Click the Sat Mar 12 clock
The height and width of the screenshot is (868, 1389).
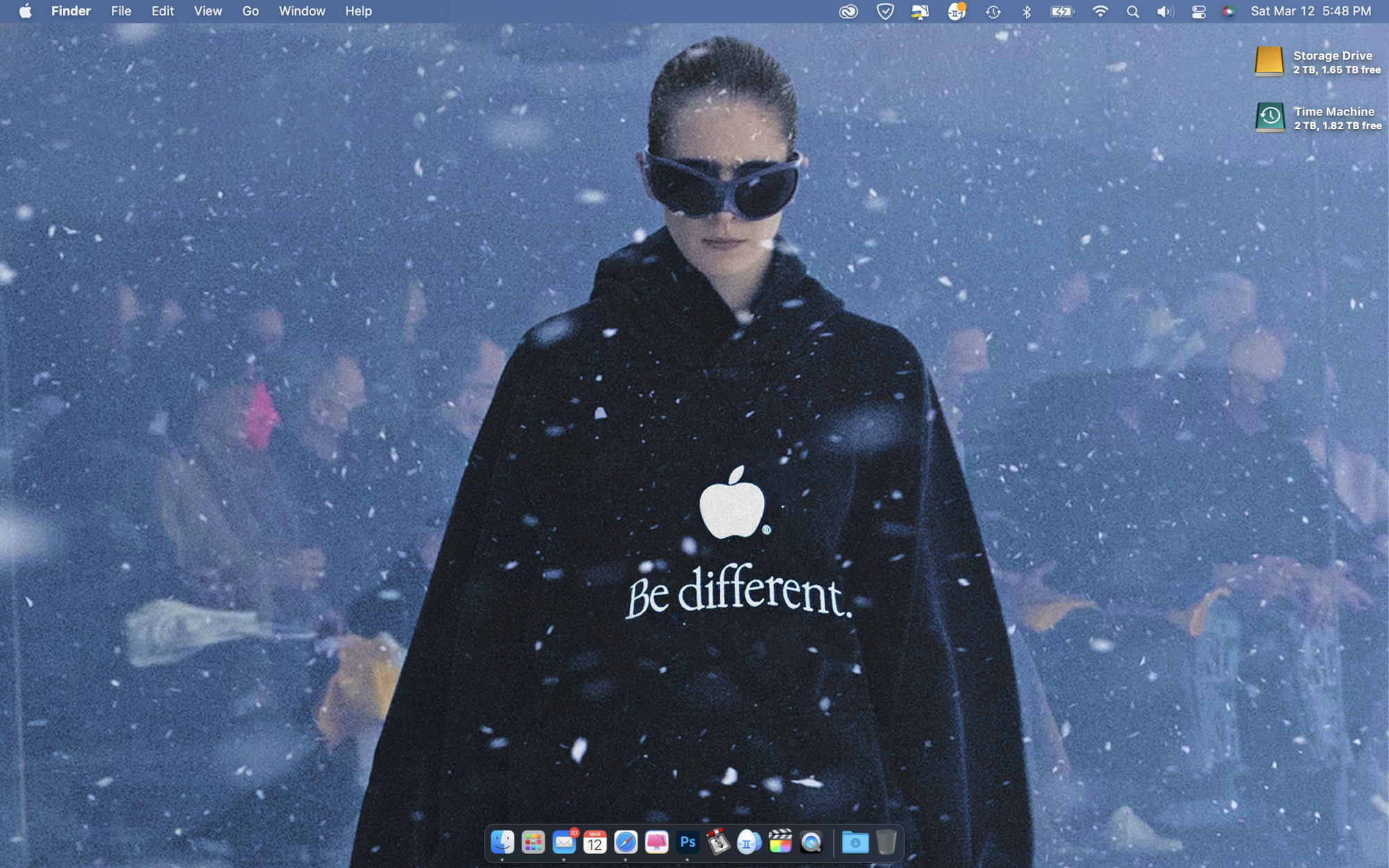tap(1311, 11)
